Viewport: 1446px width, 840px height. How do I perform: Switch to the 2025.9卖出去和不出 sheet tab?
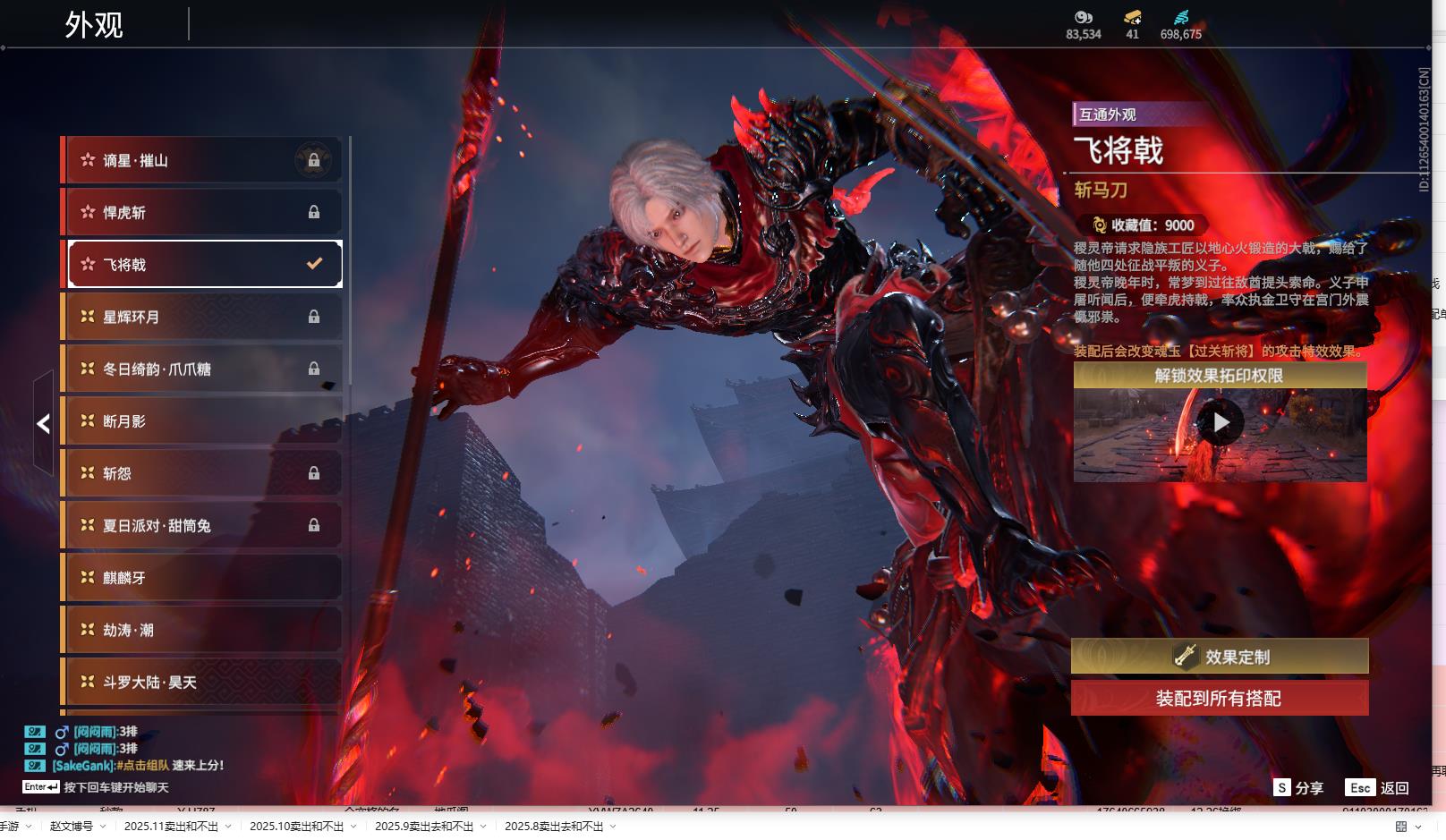pos(423,827)
